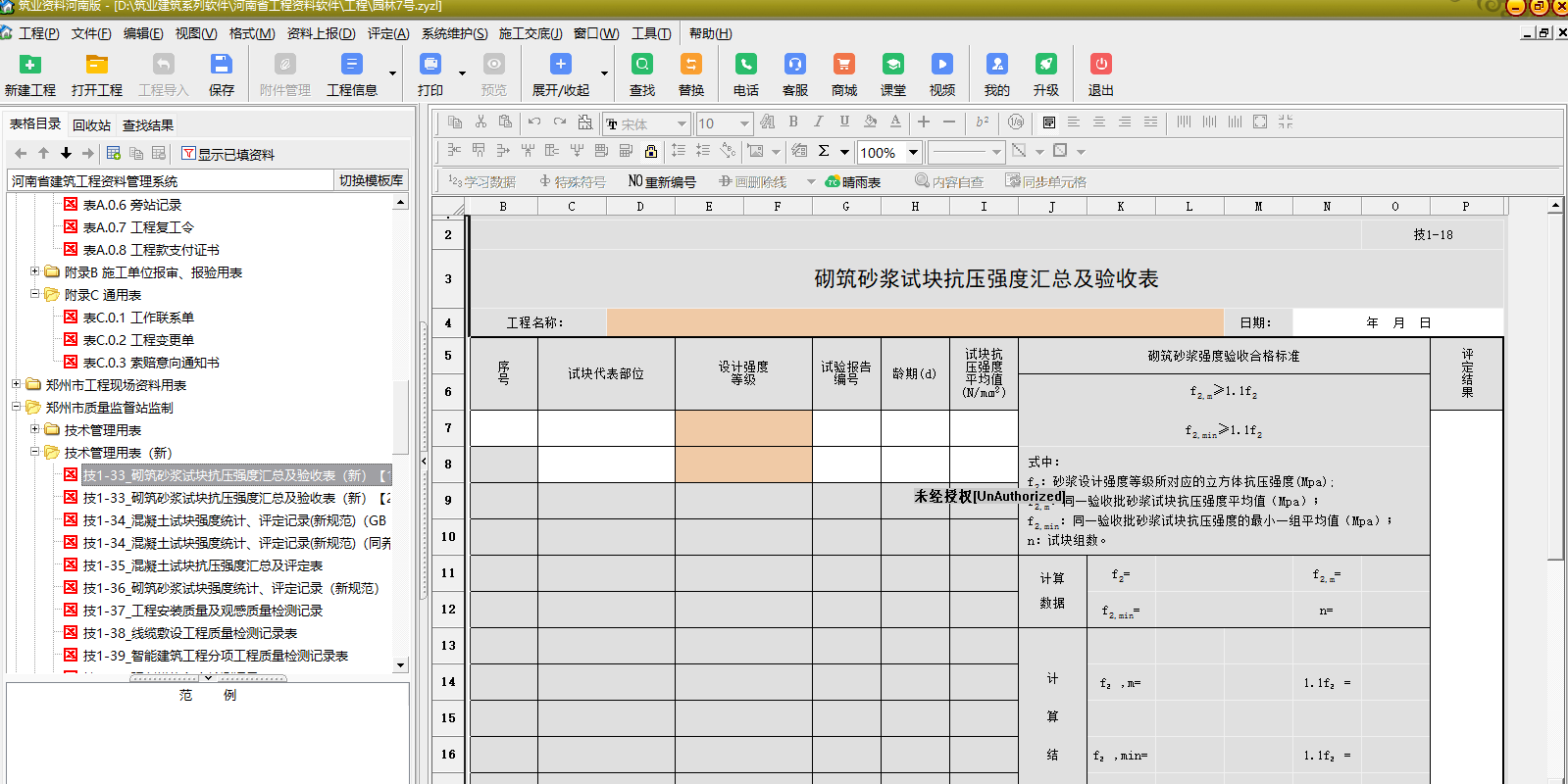Collapse the 附录C 通用表 folder

tap(34, 294)
